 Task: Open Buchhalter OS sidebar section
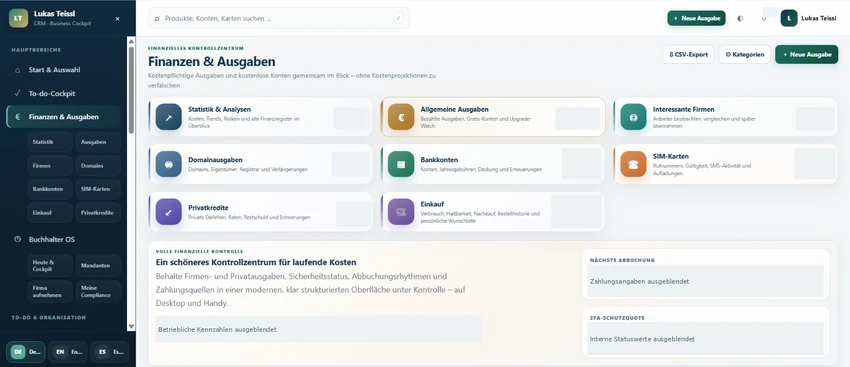pos(63,239)
